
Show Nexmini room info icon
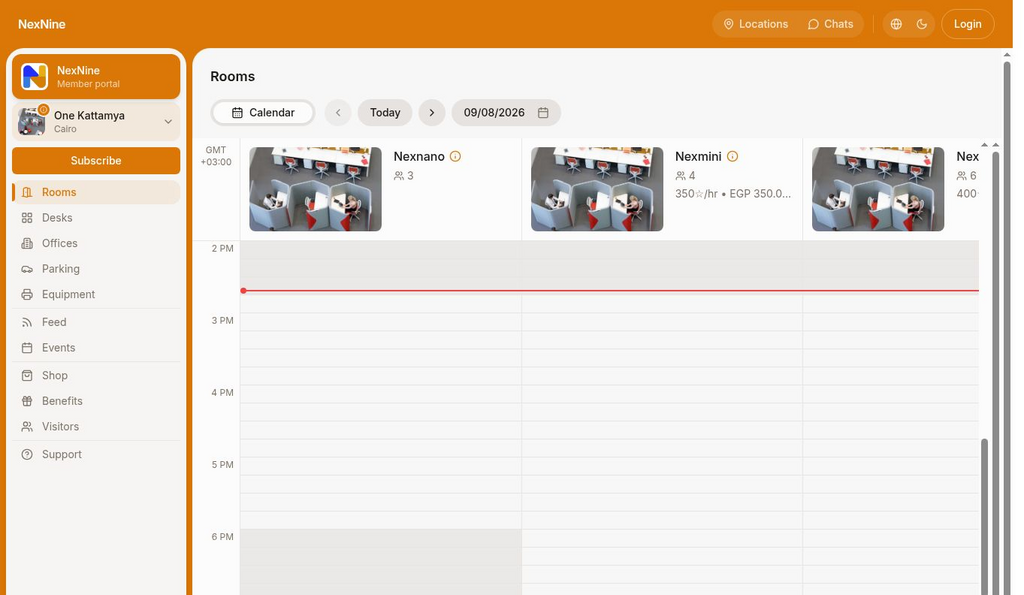click(x=732, y=156)
